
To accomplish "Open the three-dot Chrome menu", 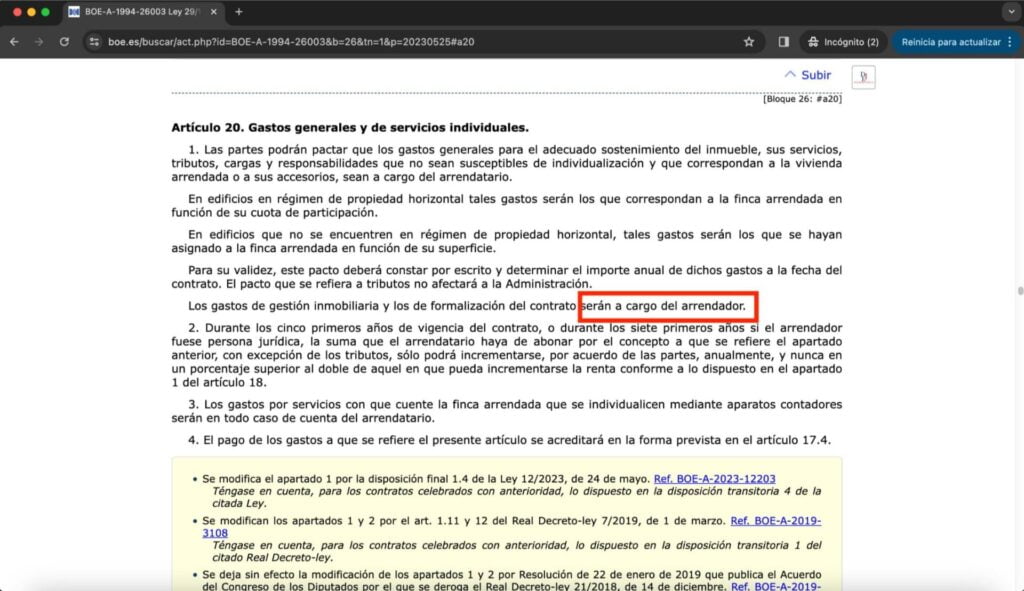I will 1010,42.
